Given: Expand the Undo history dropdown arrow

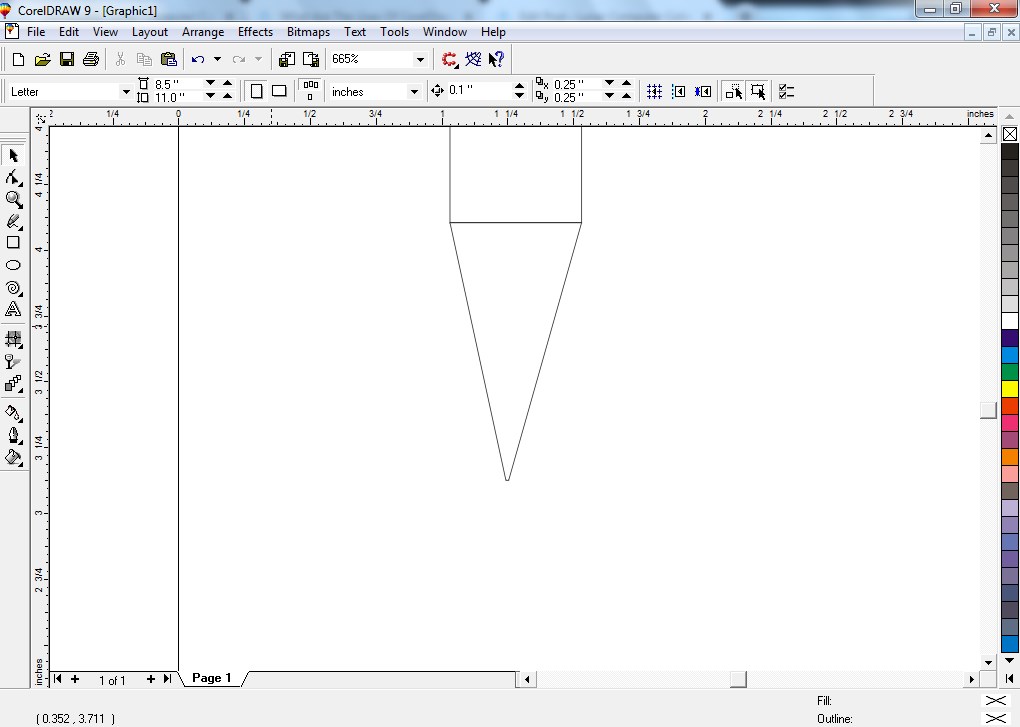Looking at the screenshot, I should 217,59.
